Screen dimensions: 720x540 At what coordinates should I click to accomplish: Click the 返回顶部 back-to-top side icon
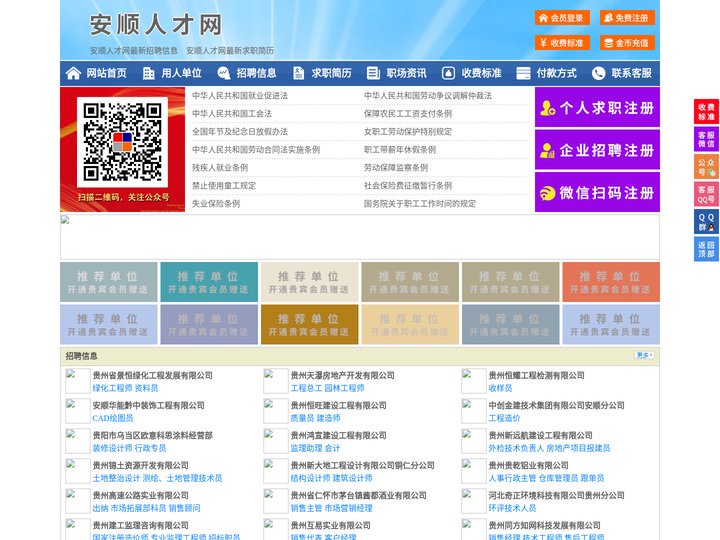point(706,249)
